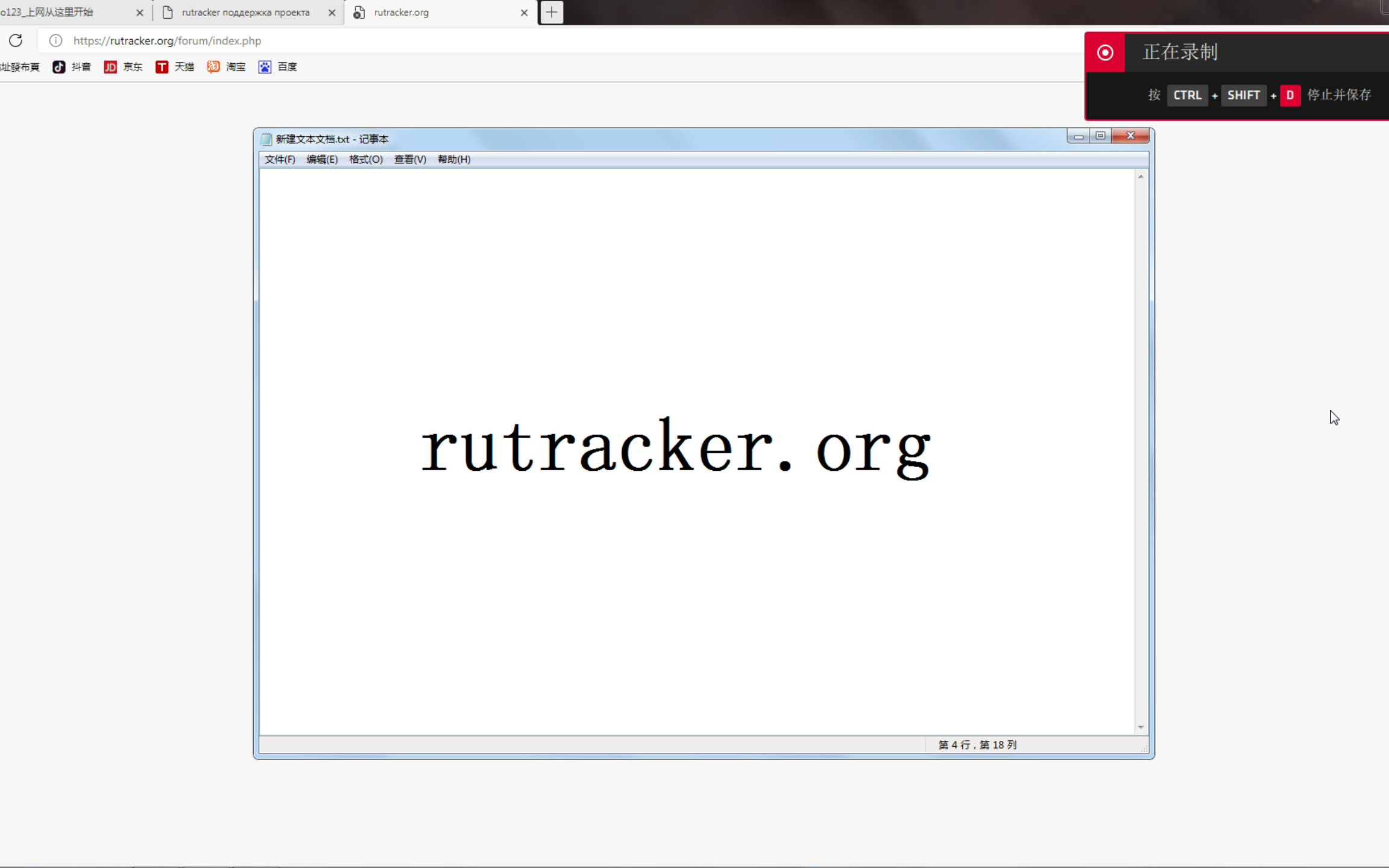1389x868 pixels.
Task: Click the red recording indicator dot
Action: [1105, 52]
